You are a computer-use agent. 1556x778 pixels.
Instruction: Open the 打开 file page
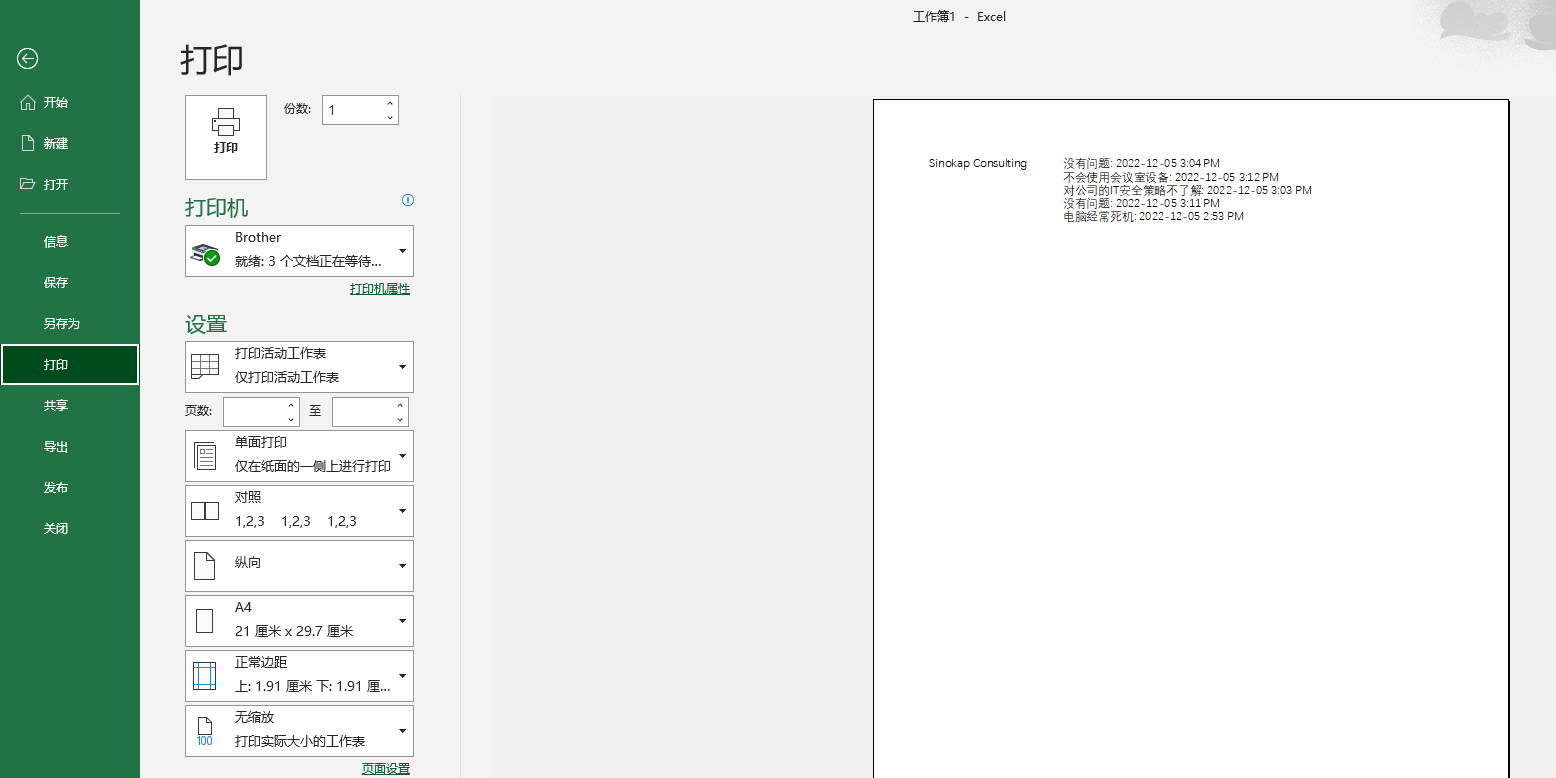tap(56, 184)
